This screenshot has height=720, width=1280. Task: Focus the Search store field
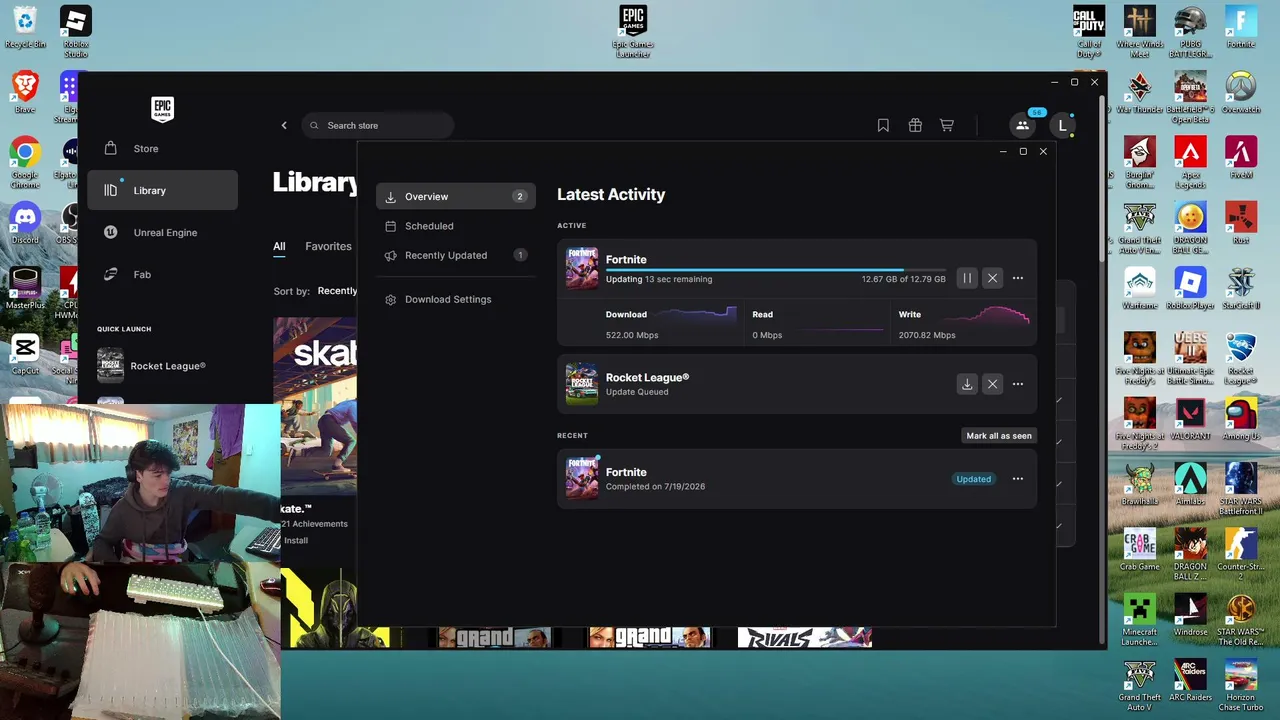click(x=378, y=125)
